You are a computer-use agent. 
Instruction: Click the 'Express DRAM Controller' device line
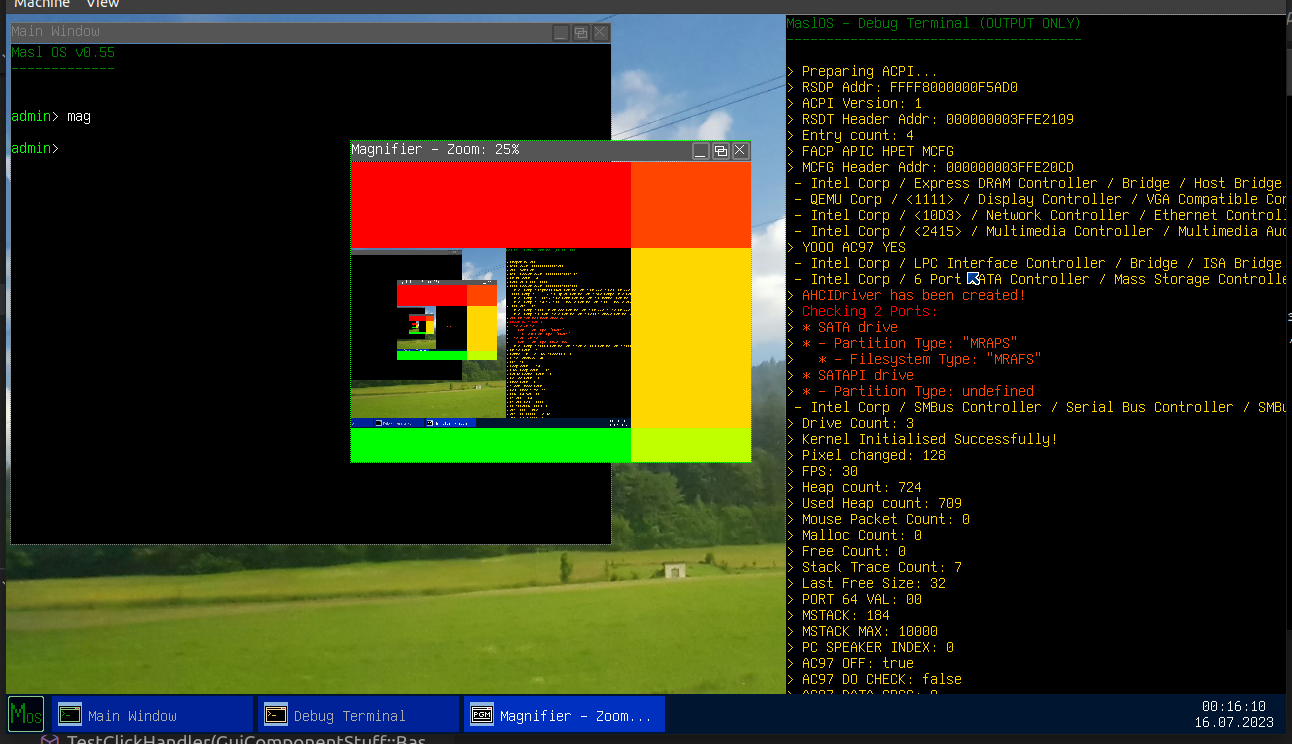click(1038, 183)
